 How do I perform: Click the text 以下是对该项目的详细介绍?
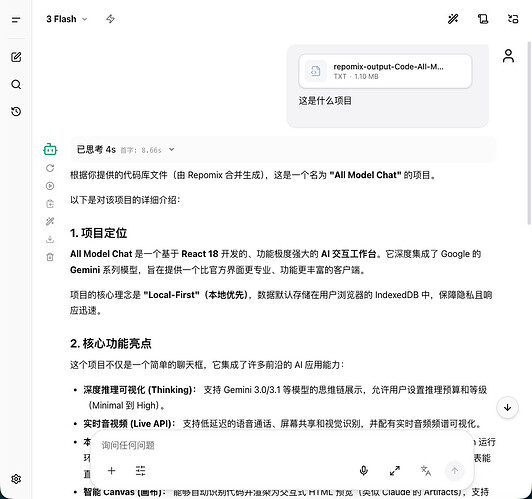click(125, 200)
